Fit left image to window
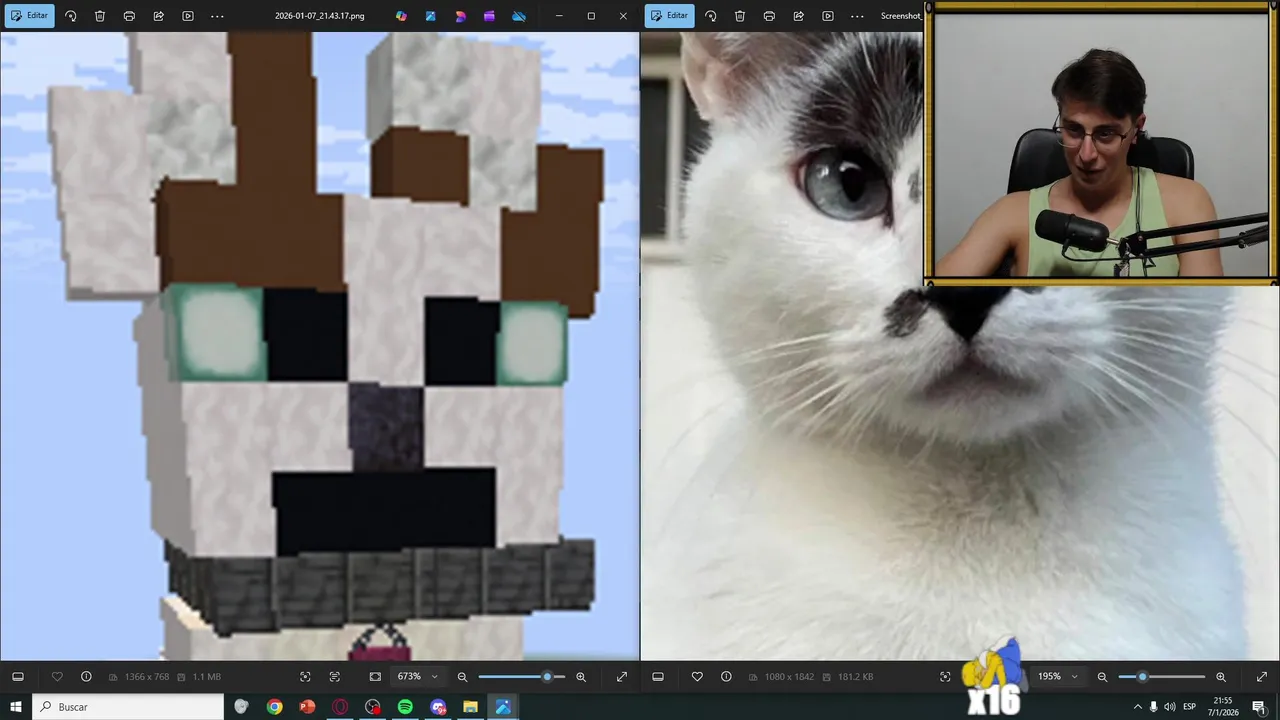This screenshot has height=720, width=1280. (375, 677)
